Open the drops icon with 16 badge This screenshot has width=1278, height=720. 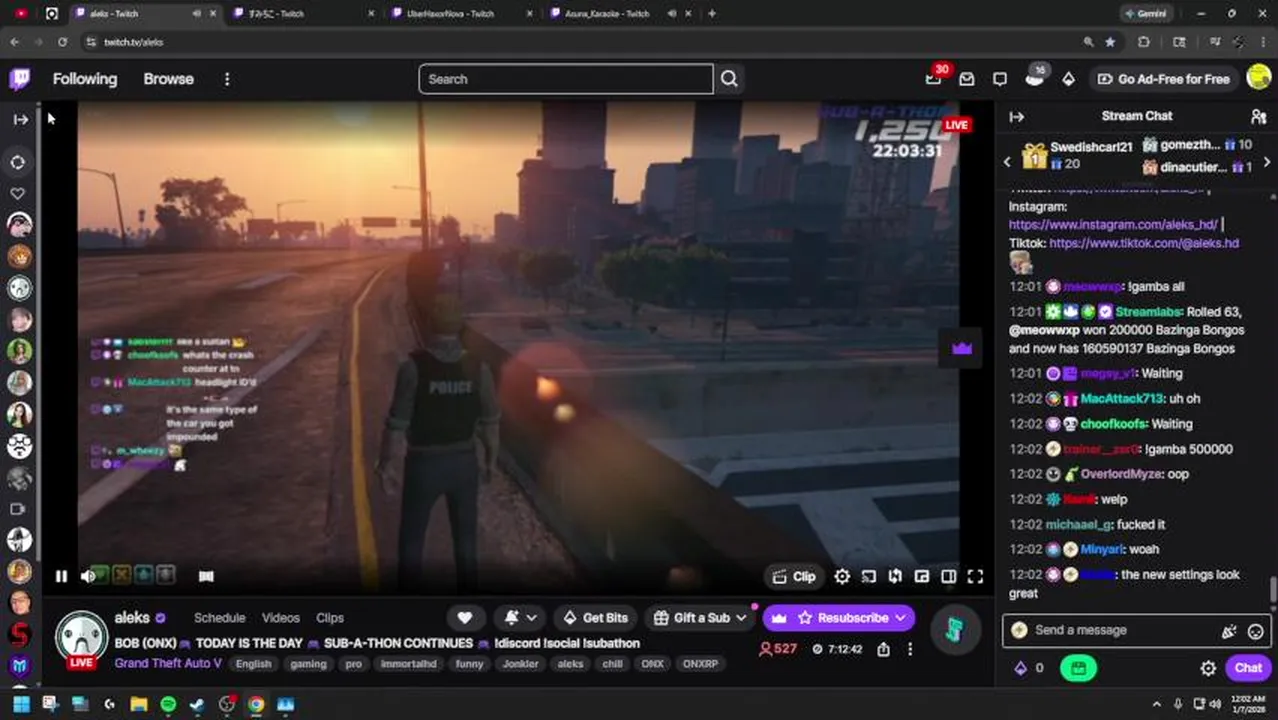(x=1035, y=78)
